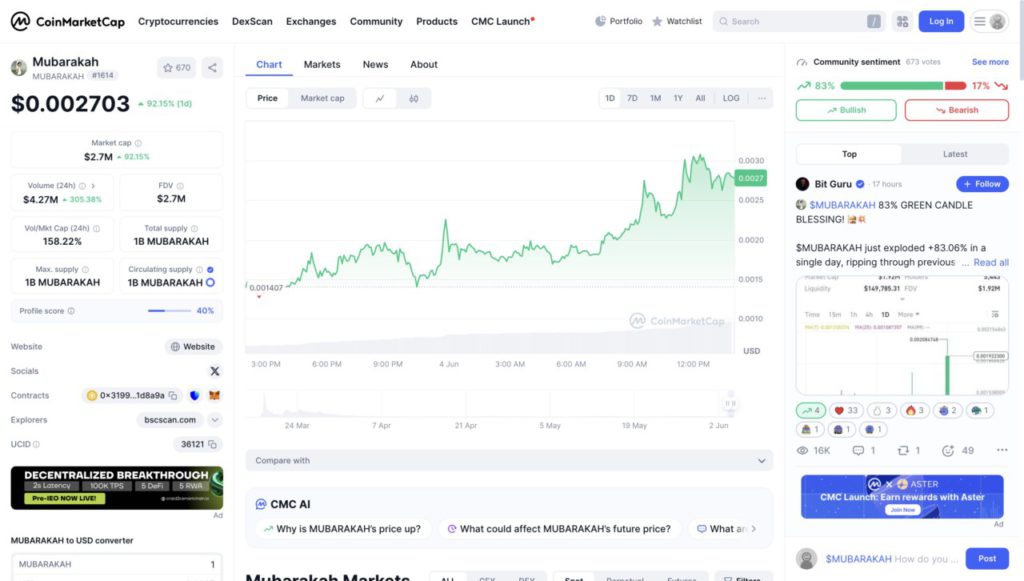Open the comment icon under the post
Viewport: 1024px width, 581px height.
(858, 451)
